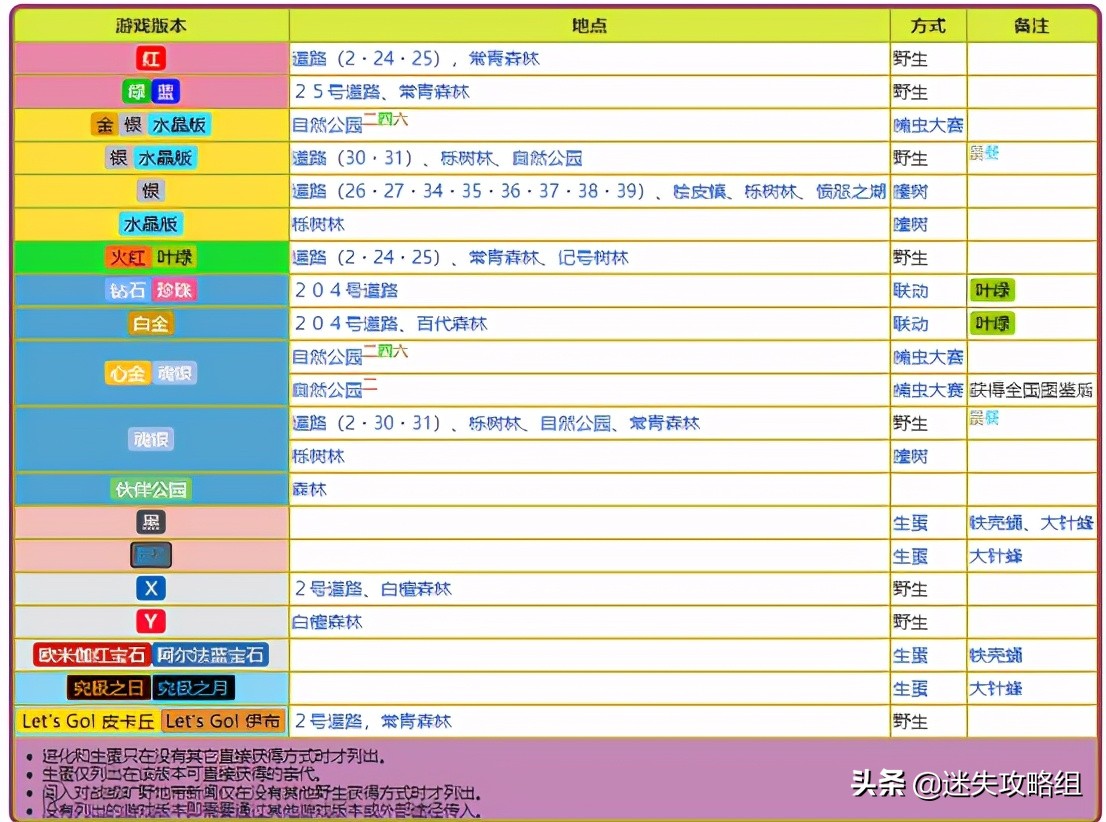The width and height of the screenshot is (1106, 822).
Task: Open the 愤怒之湖 location link
Action: pyautogui.click(x=850, y=191)
